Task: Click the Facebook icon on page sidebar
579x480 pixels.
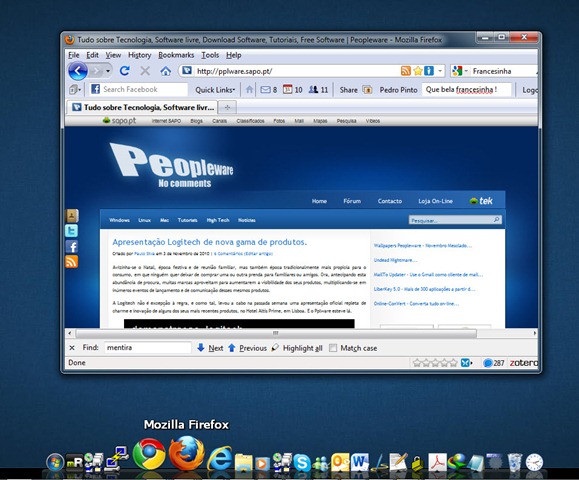Action: tap(72, 246)
